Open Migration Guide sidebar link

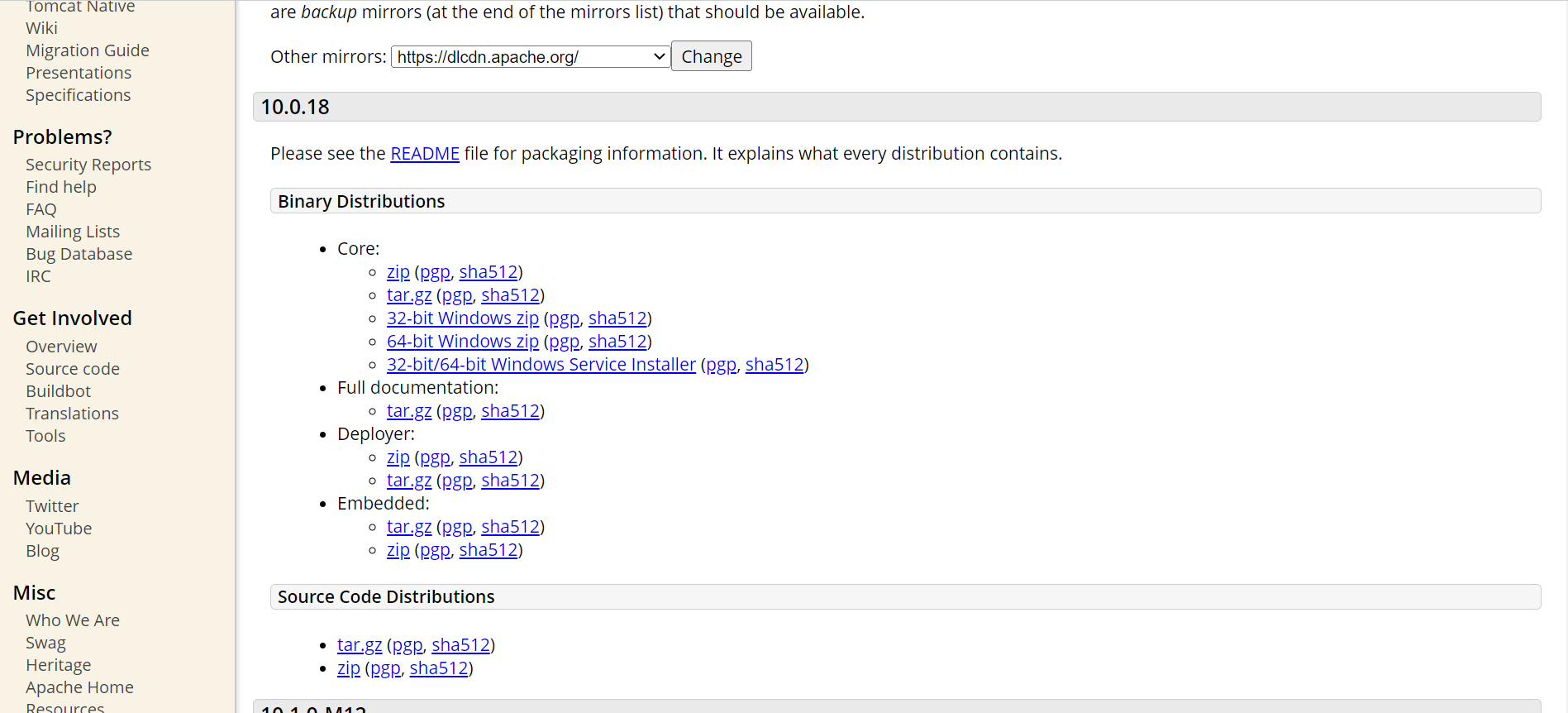pyautogui.click(x=88, y=50)
